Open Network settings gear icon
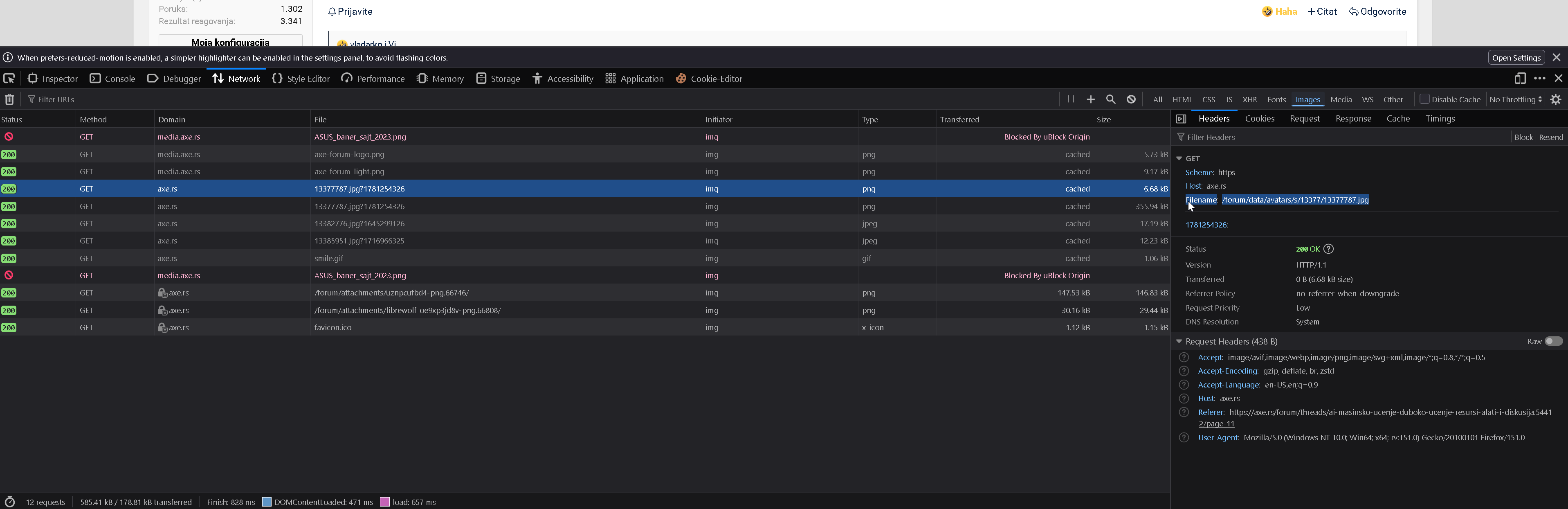 (x=1556, y=99)
